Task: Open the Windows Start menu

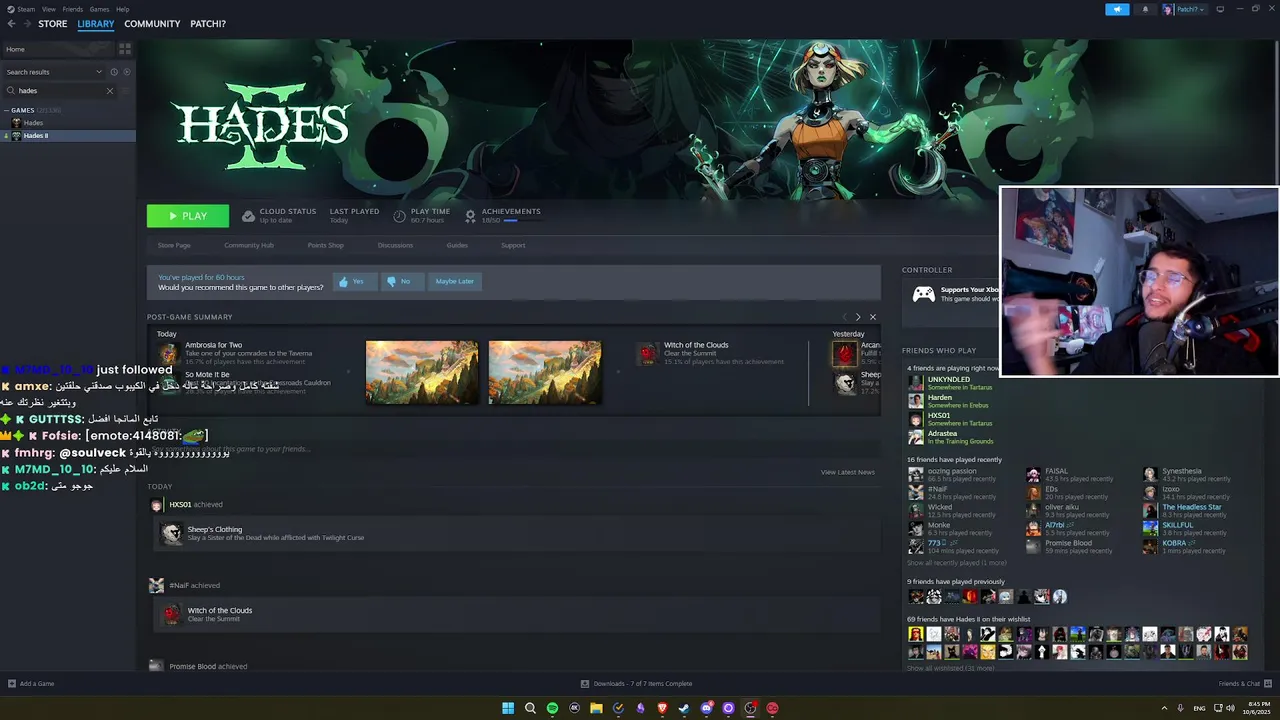Action: pyautogui.click(x=508, y=708)
